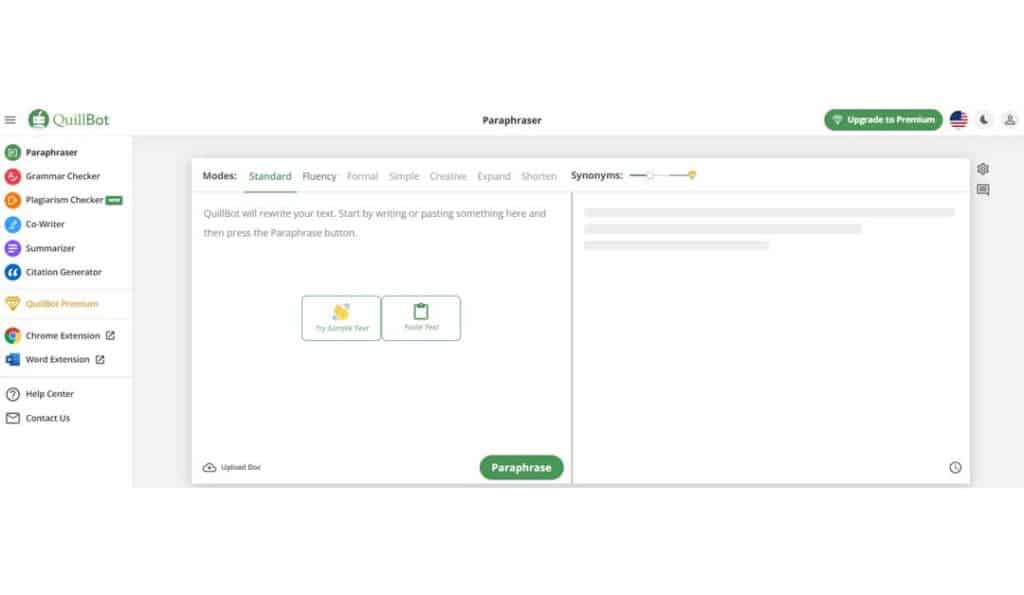Switch to Formal mode
1024x595 pixels.
point(362,176)
